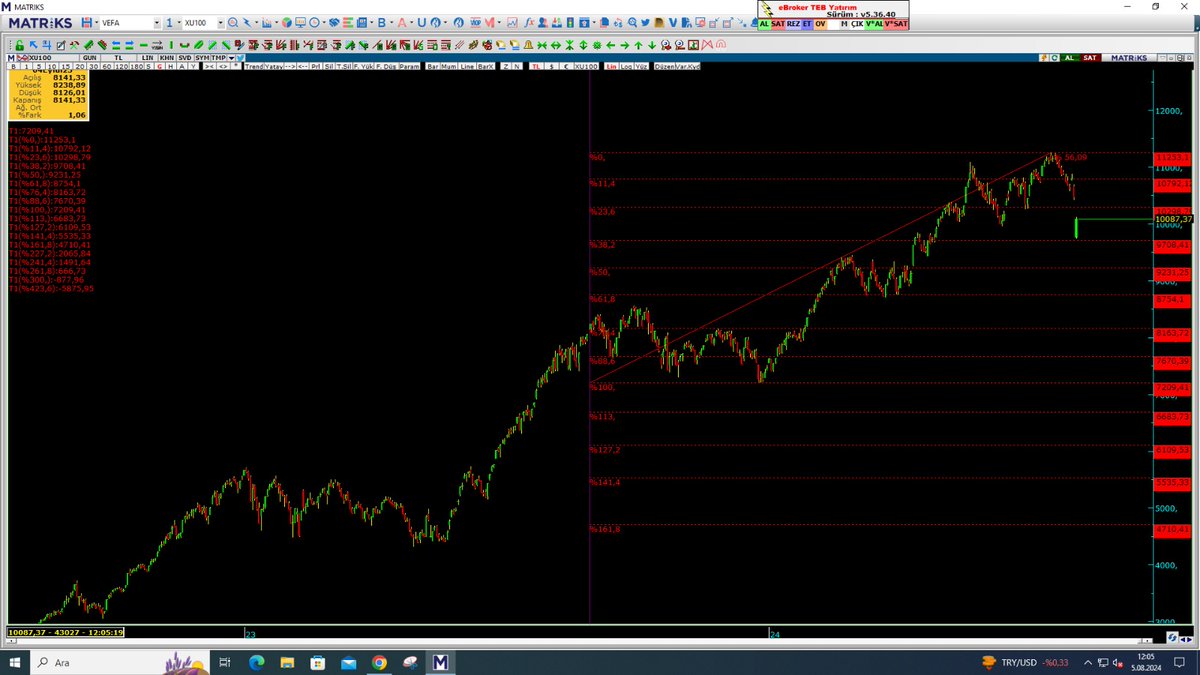Image resolution: width=1200 pixels, height=675 pixels.
Task: Click the small Twitter icon in chart header
Action: point(240,57)
